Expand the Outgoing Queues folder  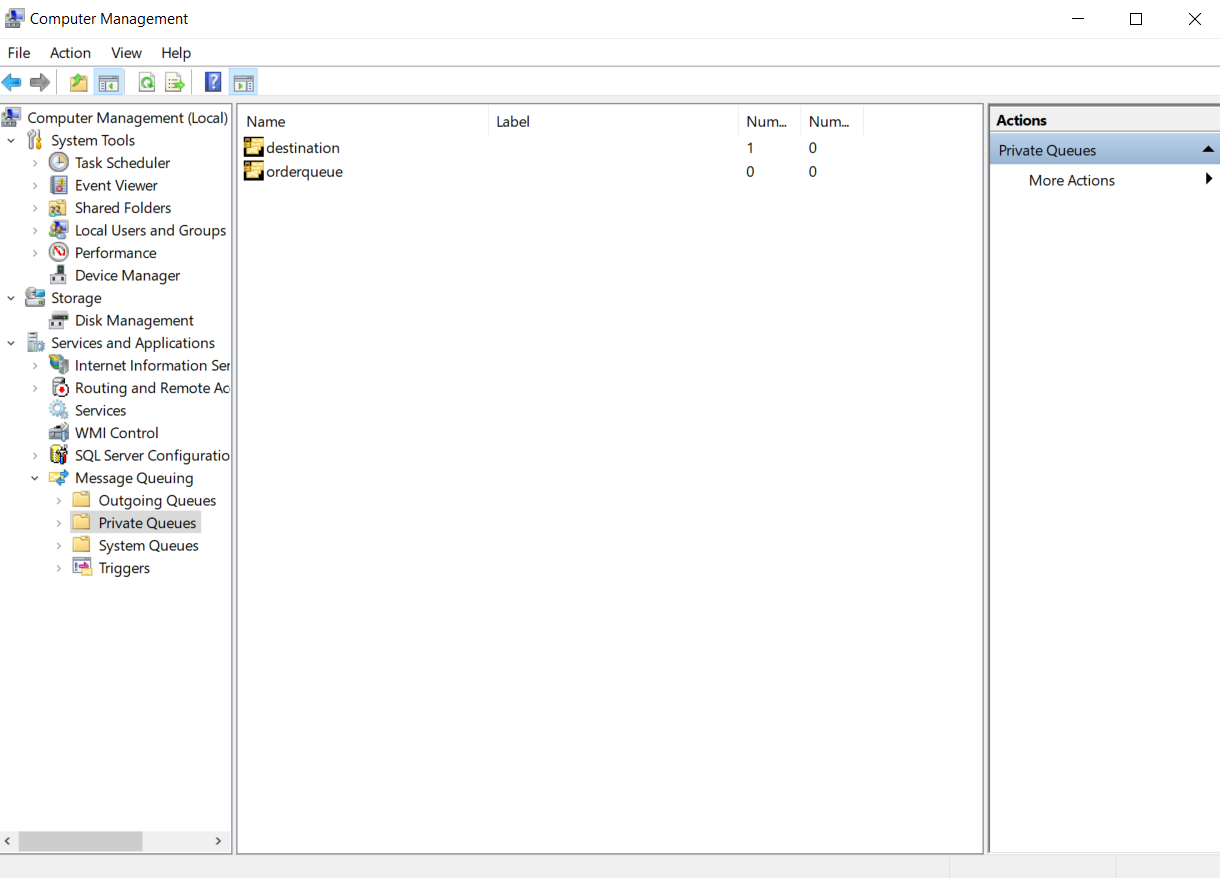pyautogui.click(x=59, y=501)
